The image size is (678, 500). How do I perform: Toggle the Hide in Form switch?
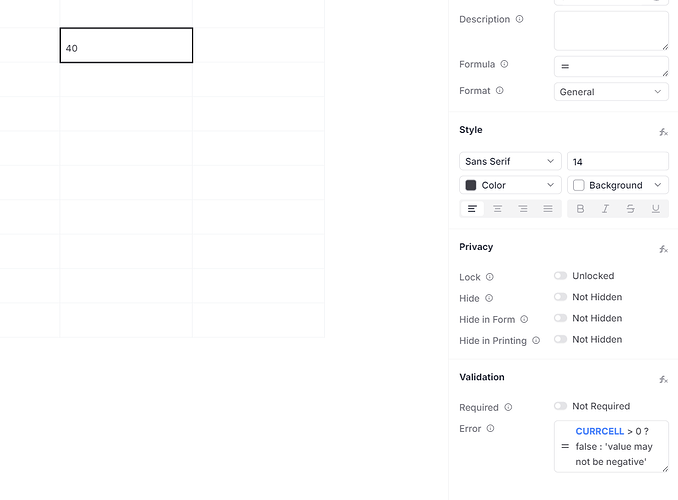(x=560, y=318)
